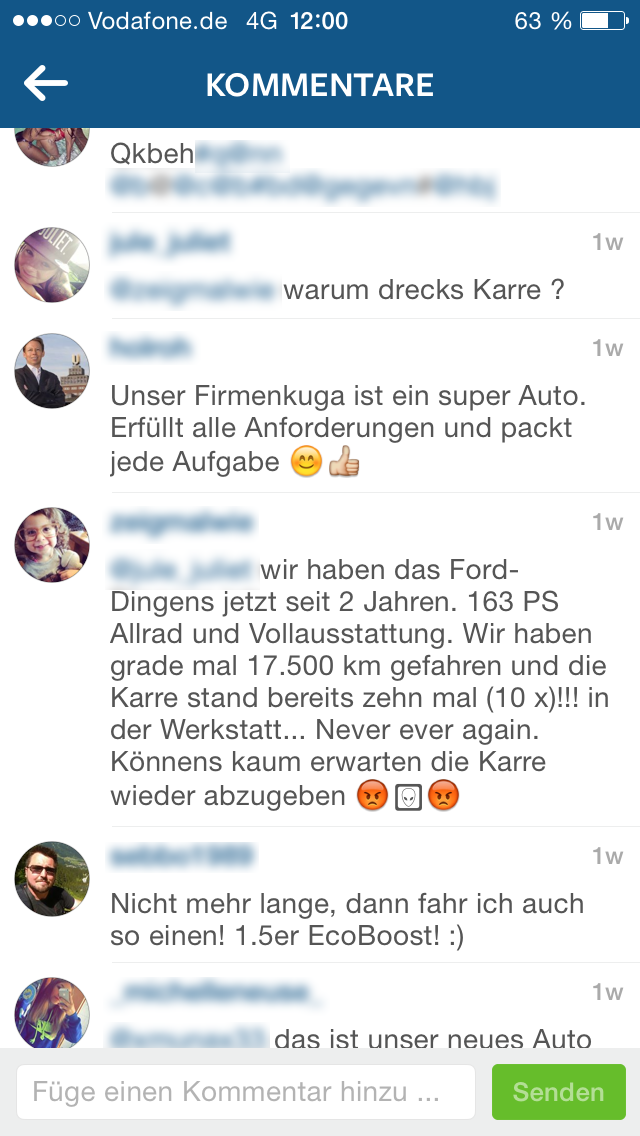Tap the mention before 'warum drecks Karre'
This screenshot has width=640, height=1136.
click(x=194, y=290)
